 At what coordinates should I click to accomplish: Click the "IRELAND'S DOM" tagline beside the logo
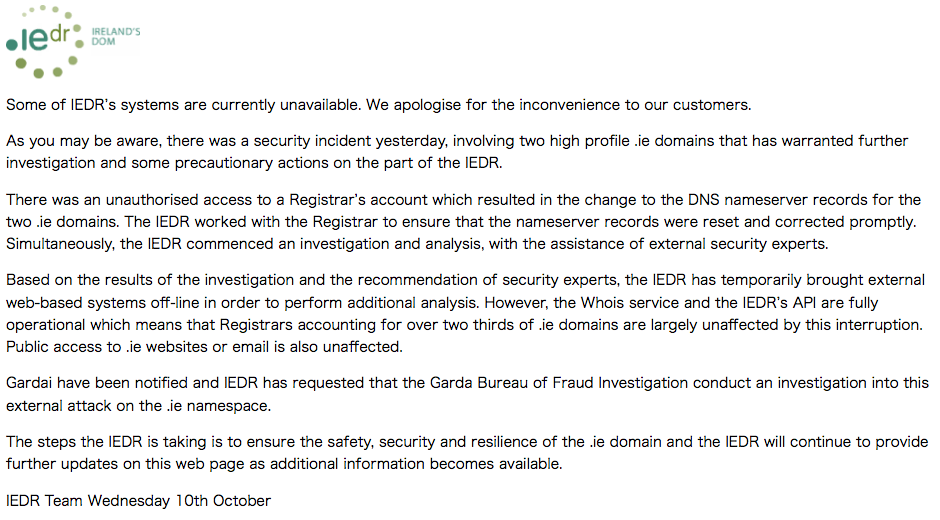coord(116,36)
